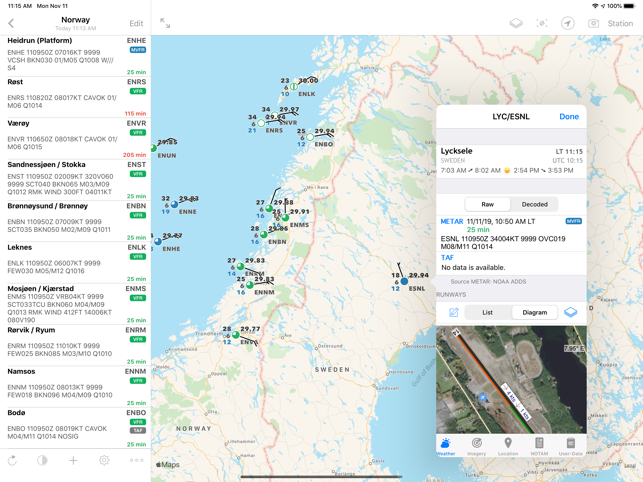Viewport: 643px width, 482px height.
Task: Toggle the half-circle contrast icon
Action: click(x=42, y=461)
